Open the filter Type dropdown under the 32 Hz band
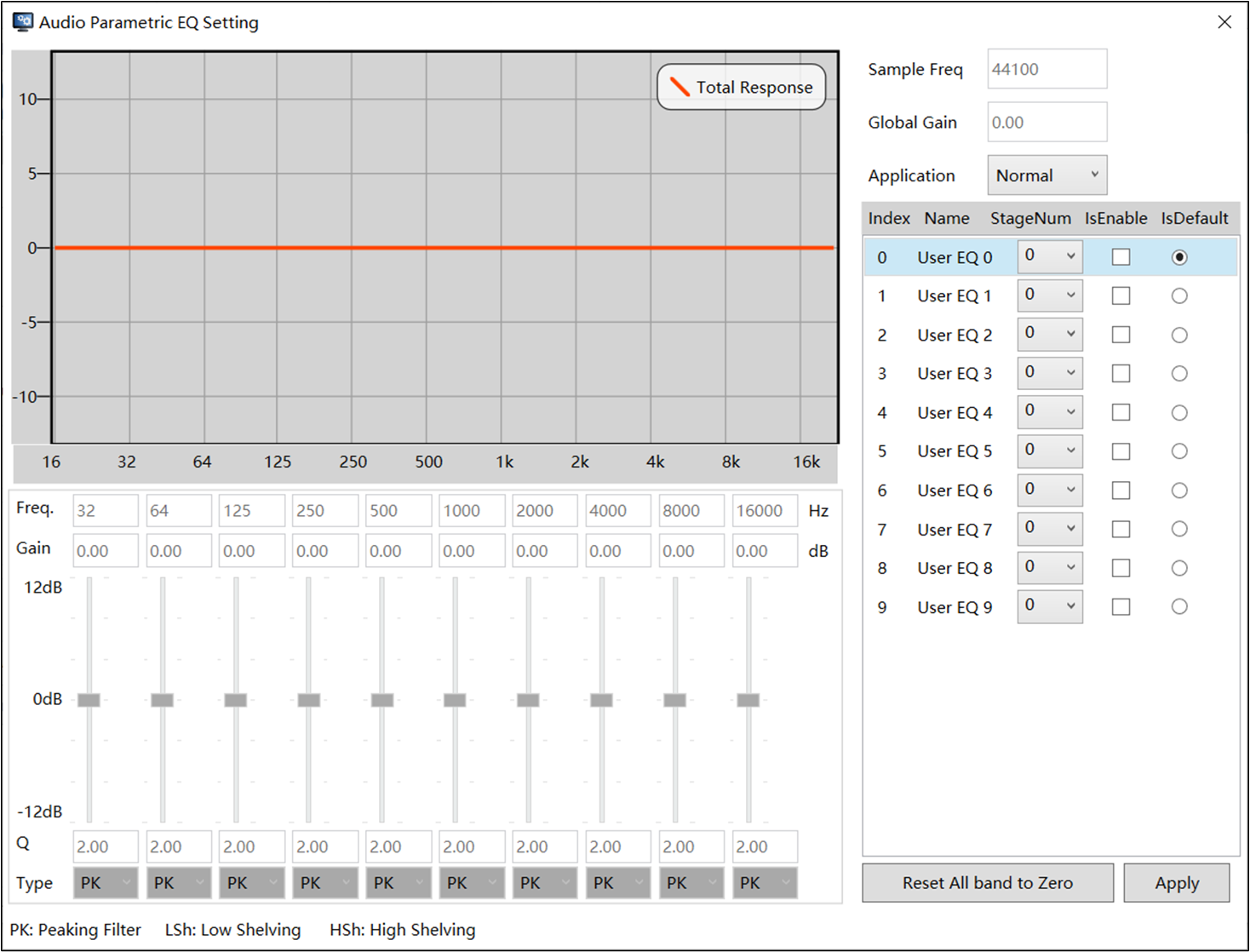Screen dimensions: 1250x952 point(106,883)
